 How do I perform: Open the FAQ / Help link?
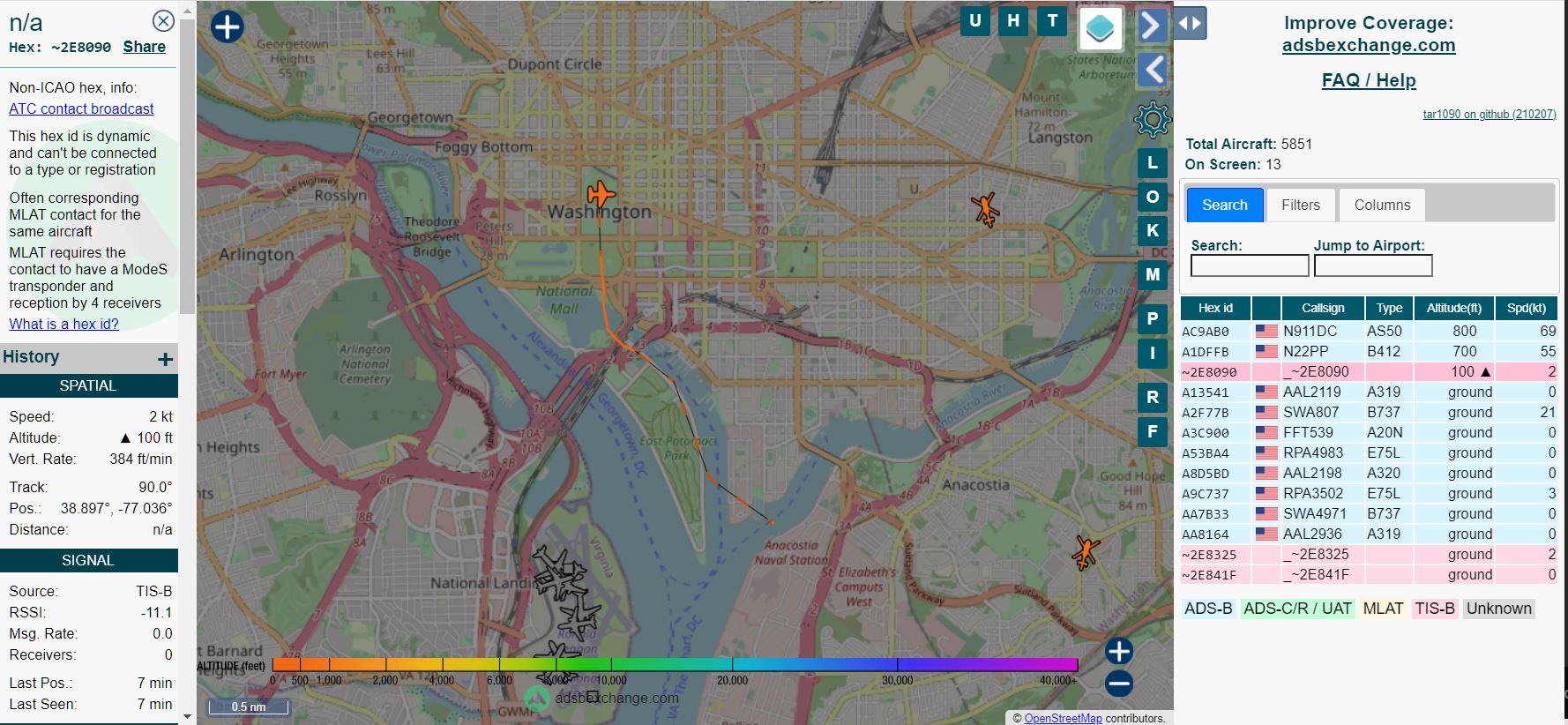[1369, 80]
